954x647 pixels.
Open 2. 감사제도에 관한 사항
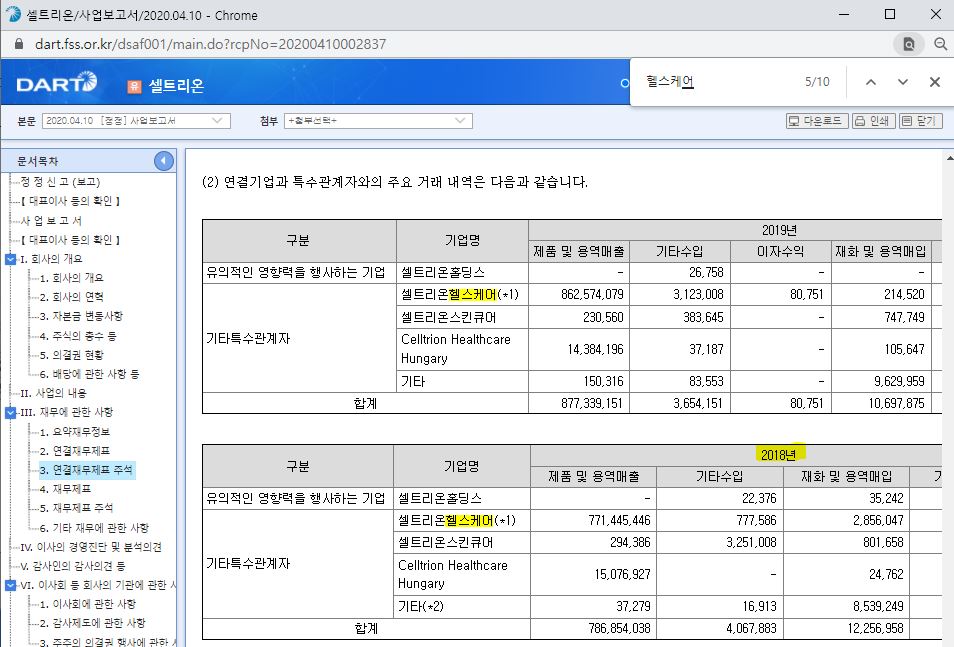pos(92,623)
